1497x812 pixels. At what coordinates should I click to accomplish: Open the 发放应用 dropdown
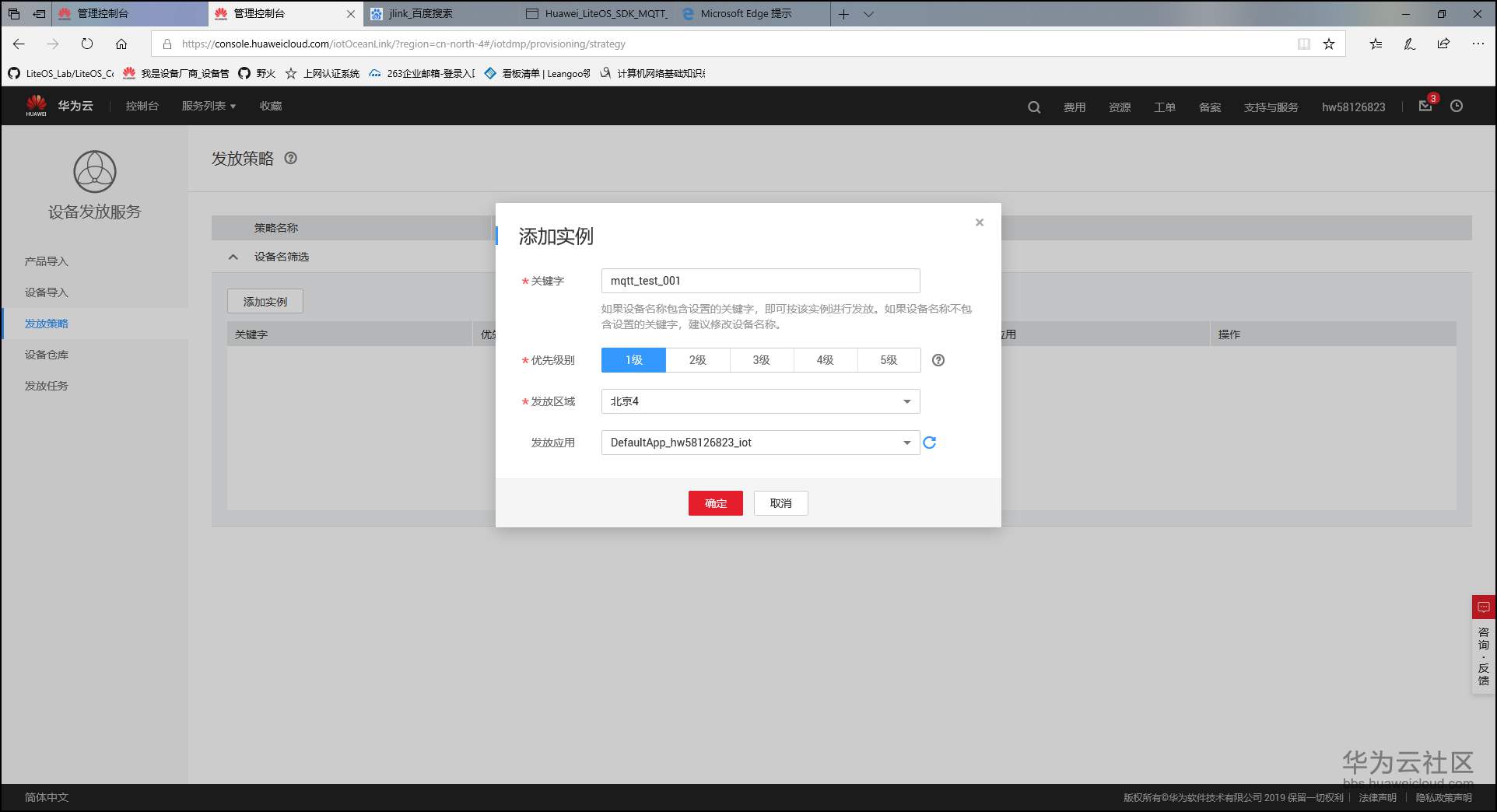coord(761,443)
